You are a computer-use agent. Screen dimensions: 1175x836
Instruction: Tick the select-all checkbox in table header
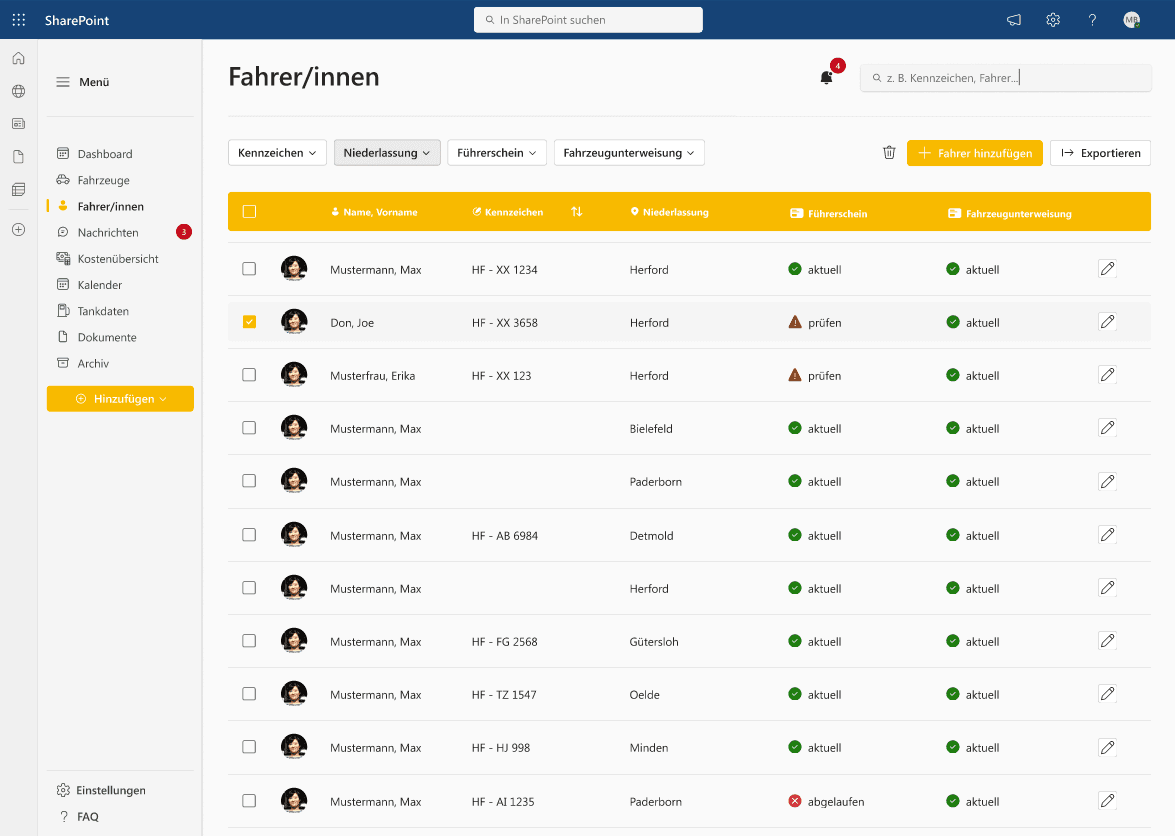(249, 212)
